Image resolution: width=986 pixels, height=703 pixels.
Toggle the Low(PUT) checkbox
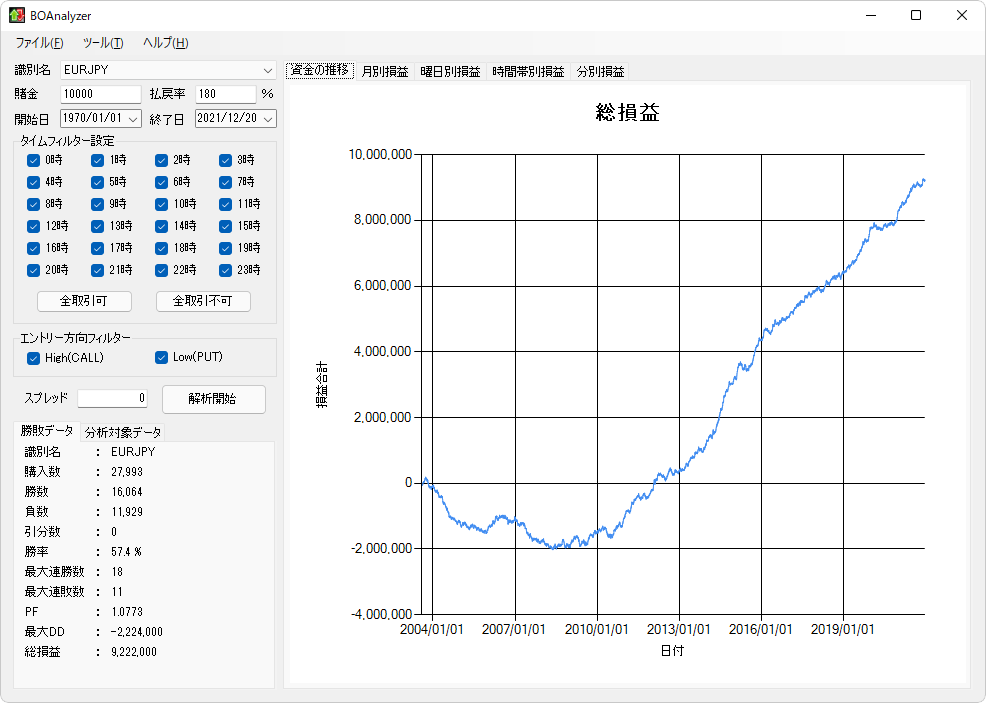(x=162, y=357)
